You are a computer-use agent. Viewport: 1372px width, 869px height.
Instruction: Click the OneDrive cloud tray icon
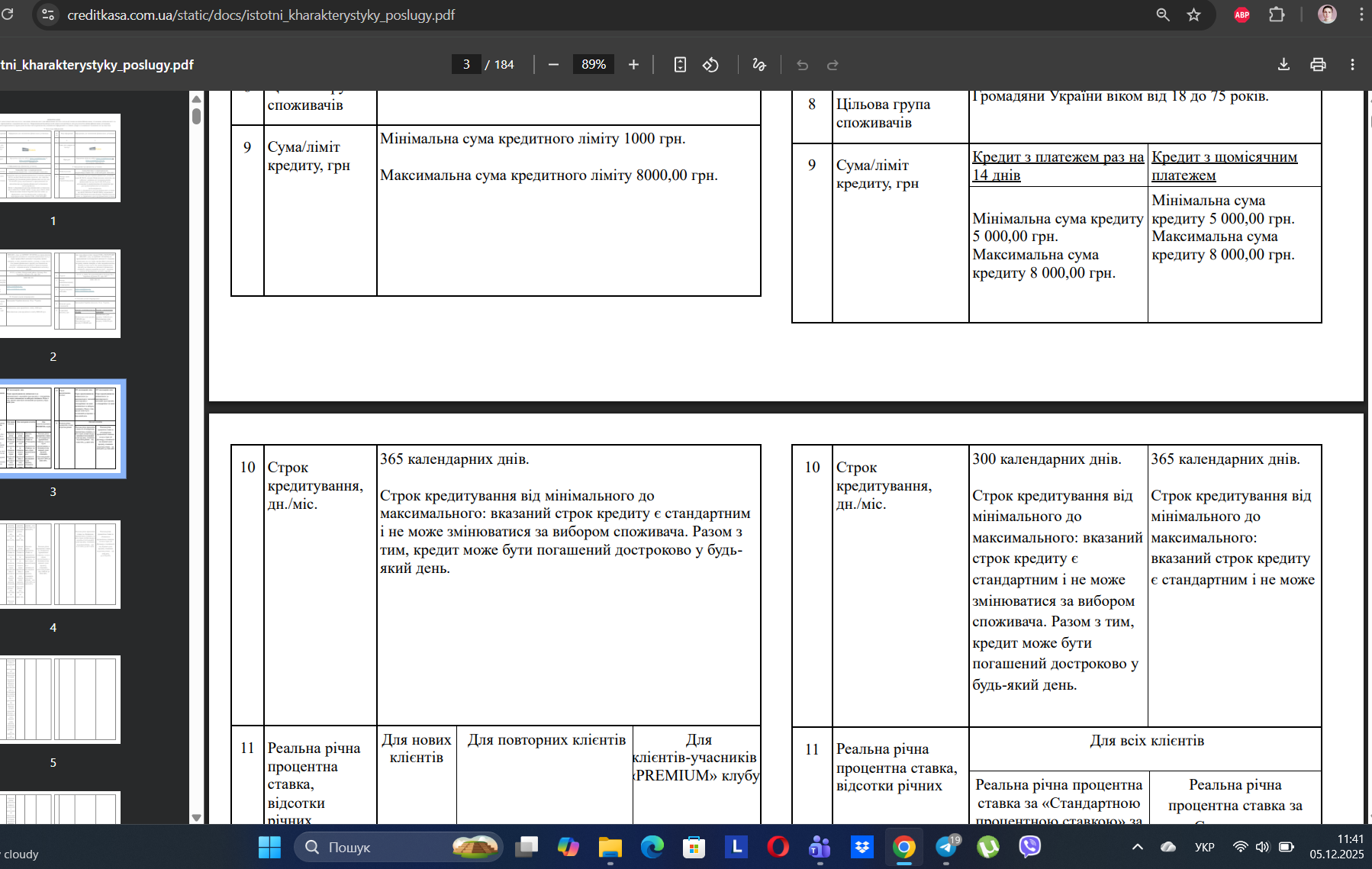(1168, 847)
